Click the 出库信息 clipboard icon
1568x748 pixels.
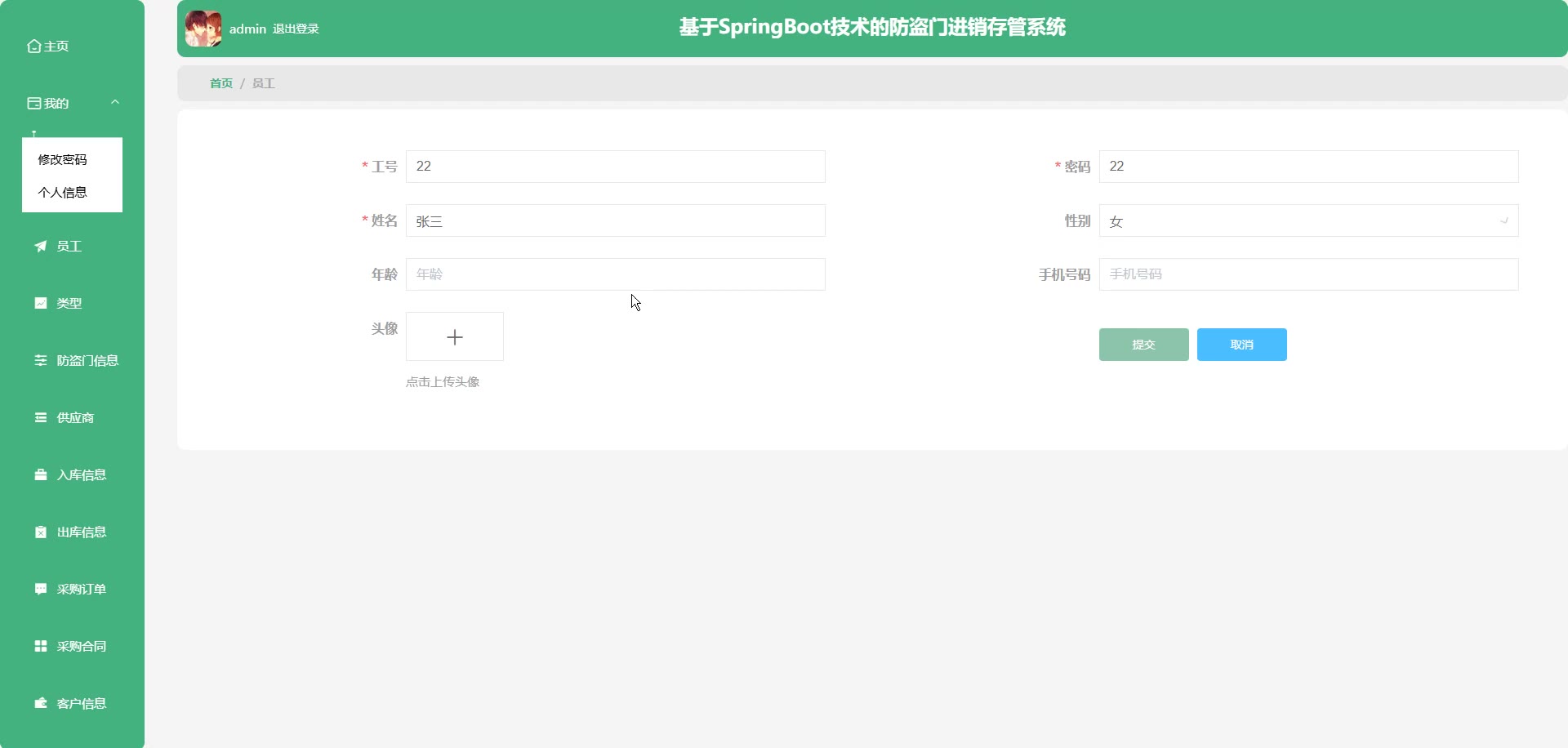click(x=41, y=532)
